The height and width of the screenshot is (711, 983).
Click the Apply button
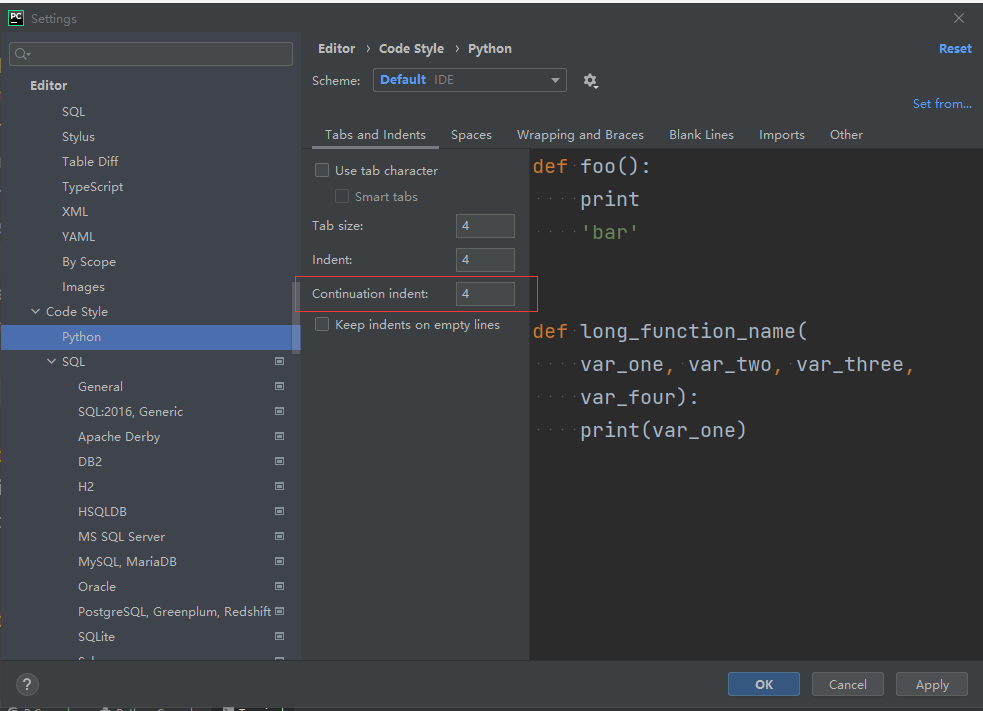(x=932, y=684)
